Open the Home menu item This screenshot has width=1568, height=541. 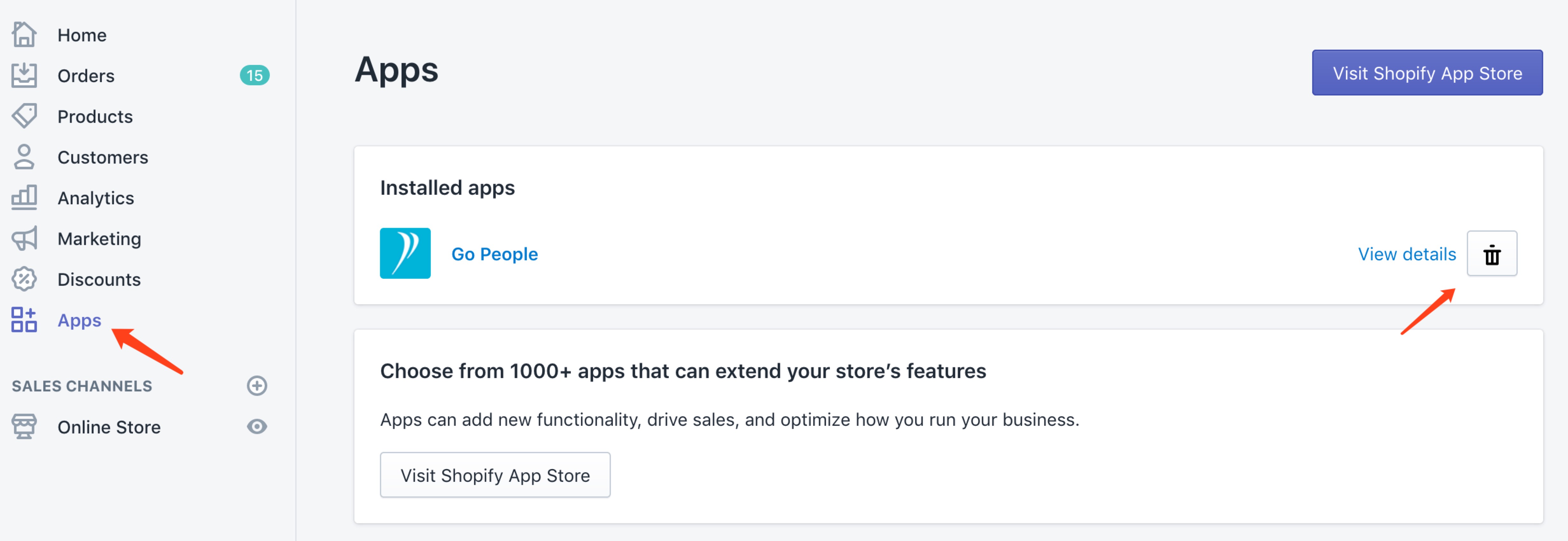tap(82, 35)
